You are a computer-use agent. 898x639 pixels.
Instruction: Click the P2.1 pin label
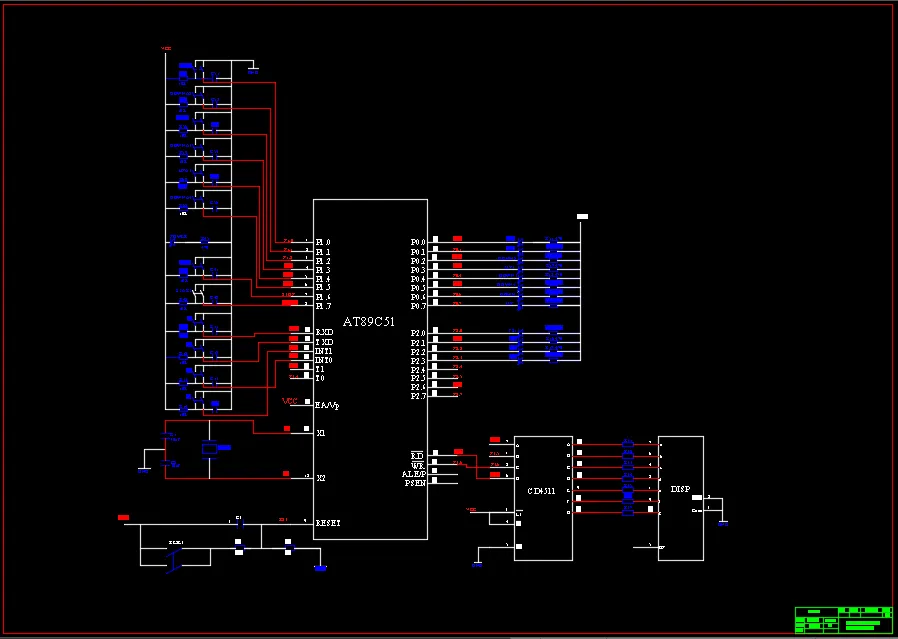tap(418, 343)
